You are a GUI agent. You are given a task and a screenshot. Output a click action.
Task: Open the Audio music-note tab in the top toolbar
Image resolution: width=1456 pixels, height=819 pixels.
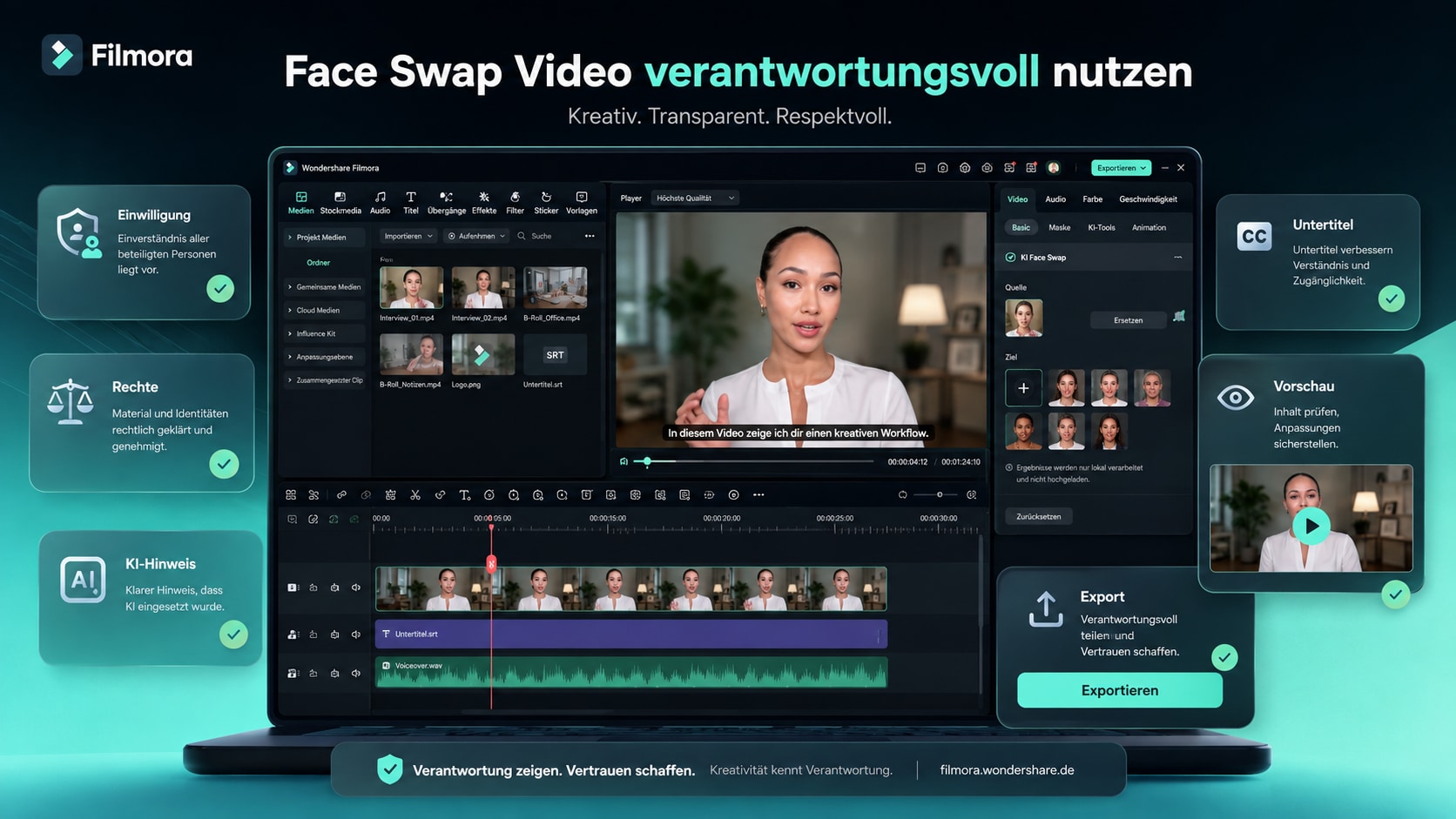tap(380, 203)
